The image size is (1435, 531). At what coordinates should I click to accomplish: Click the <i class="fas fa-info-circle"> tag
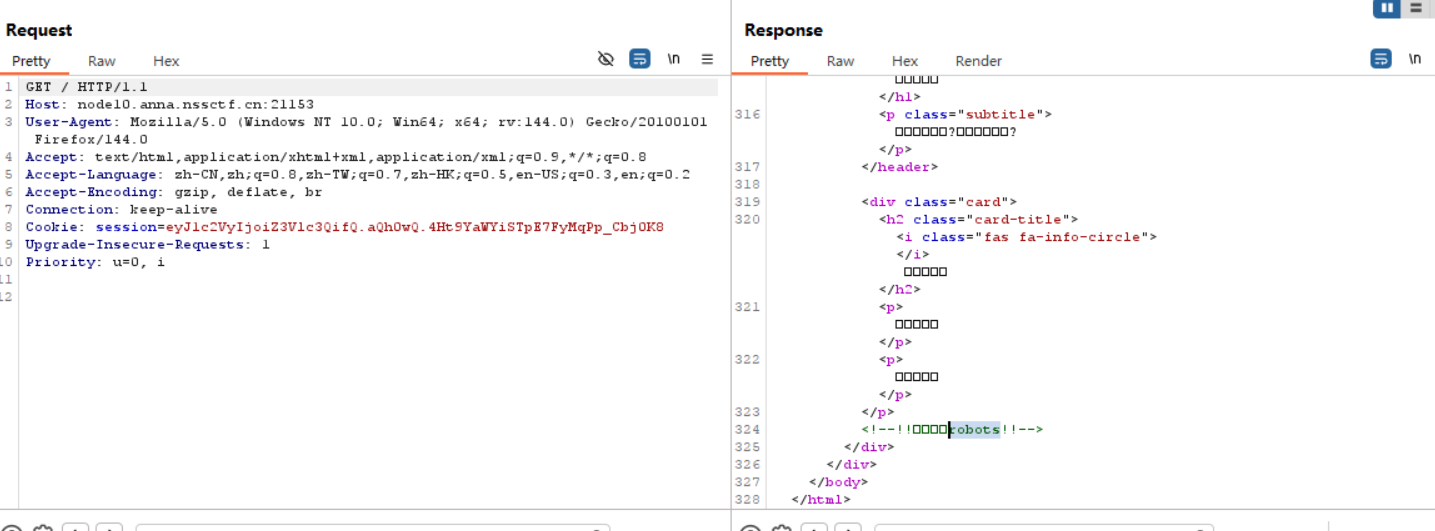pyautogui.click(x=1026, y=237)
